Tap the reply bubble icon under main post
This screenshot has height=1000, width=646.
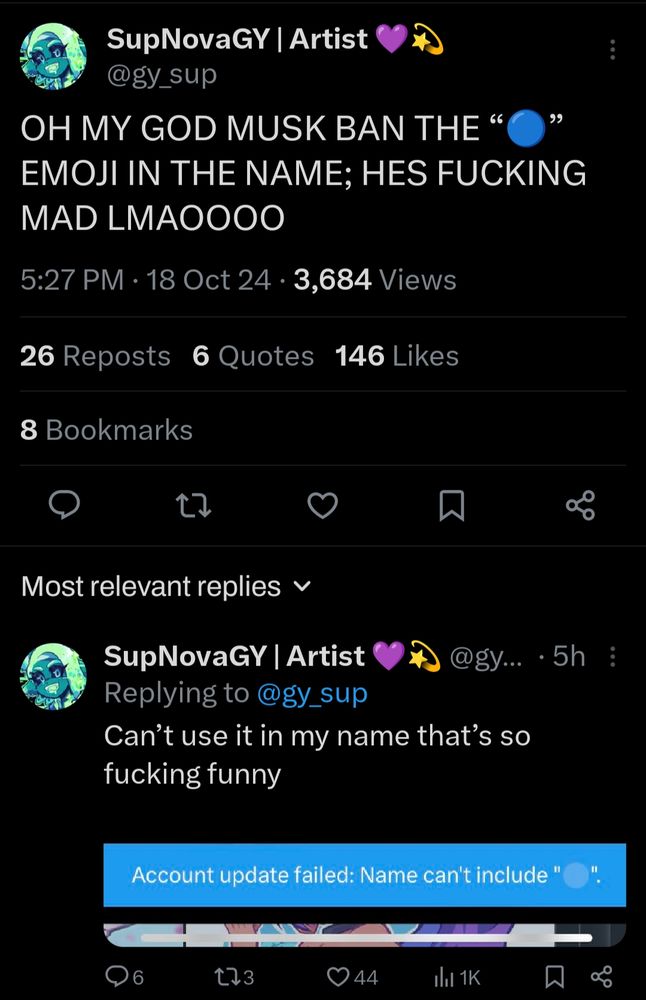tap(64, 505)
